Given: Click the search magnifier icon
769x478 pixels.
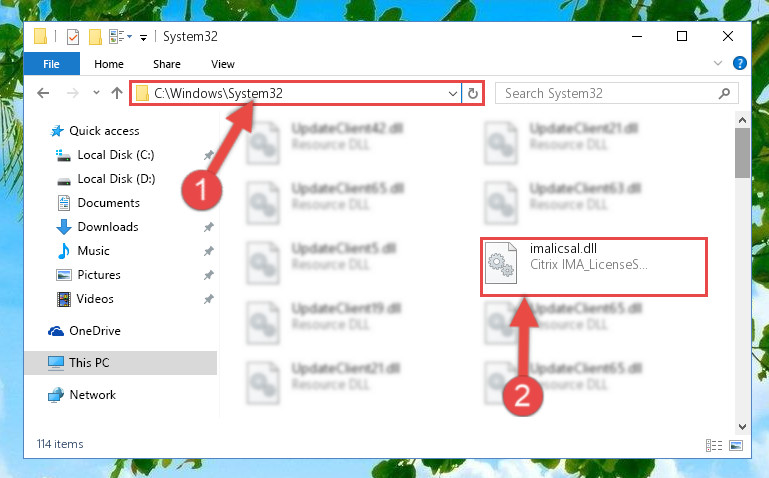Looking at the screenshot, I should coord(724,93).
